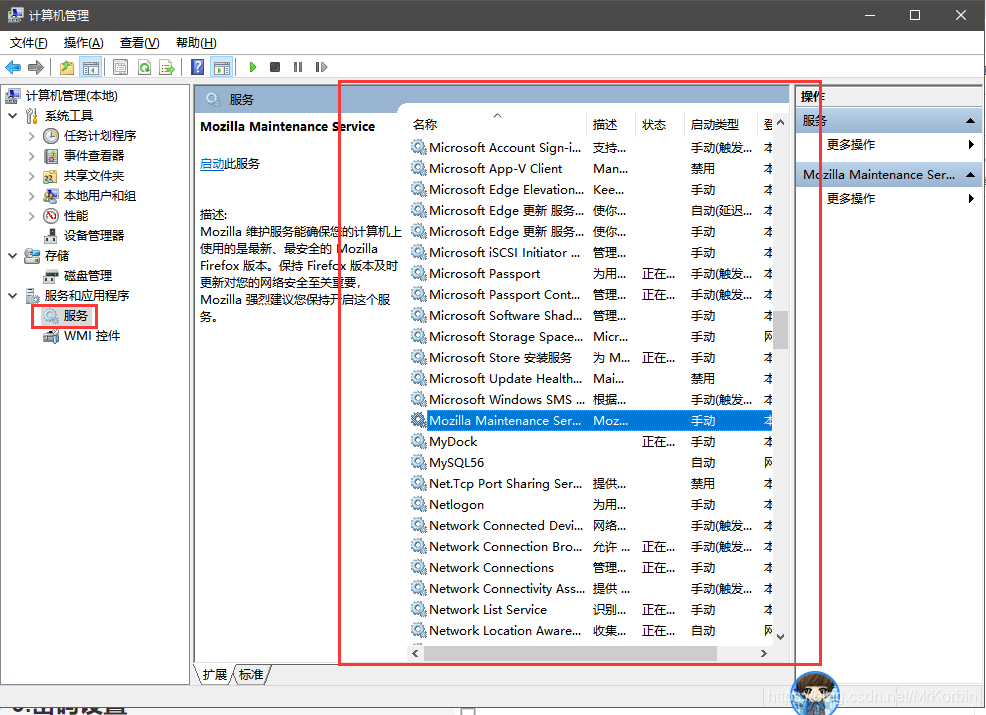Select 磁盘管理 in the tree
The width and height of the screenshot is (986, 715).
click(87, 276)
